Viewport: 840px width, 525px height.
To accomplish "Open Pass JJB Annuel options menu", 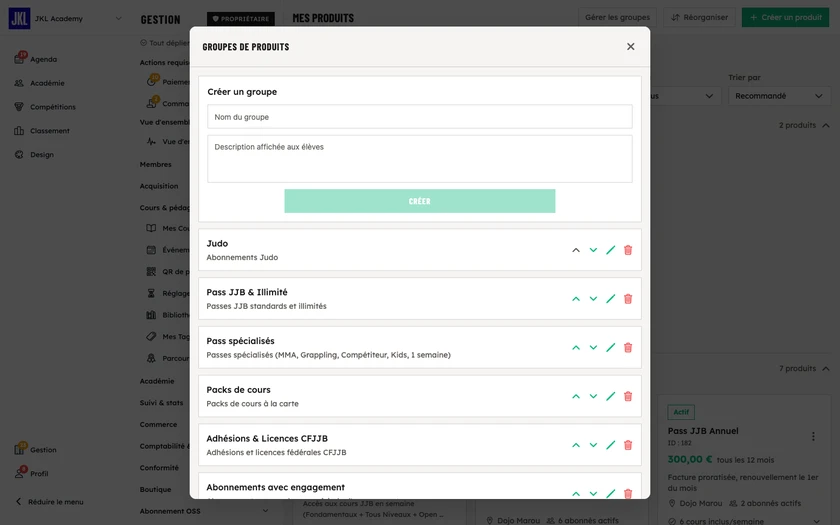I will pyautogui.click(x=813, y=436).
